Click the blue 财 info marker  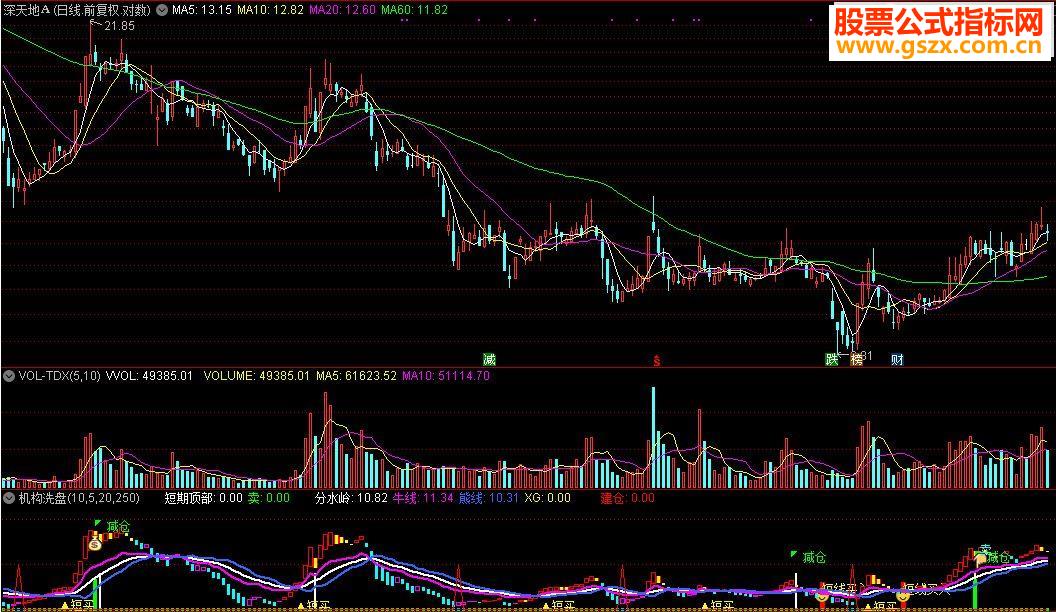click(x=897, y=360)
